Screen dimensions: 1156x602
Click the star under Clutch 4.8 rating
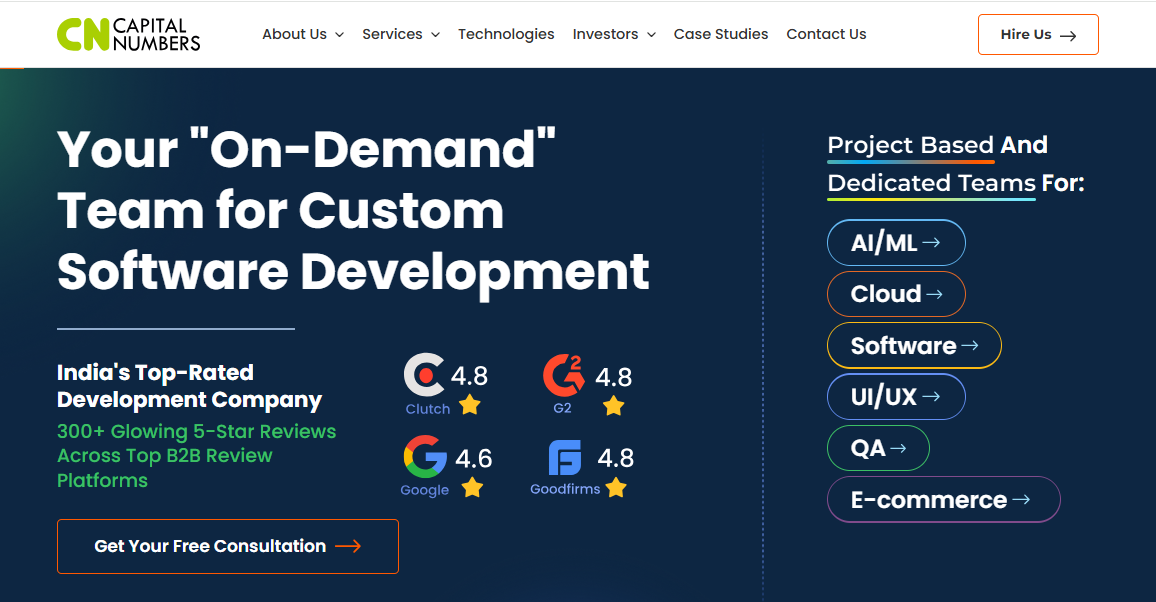[470, 405]
